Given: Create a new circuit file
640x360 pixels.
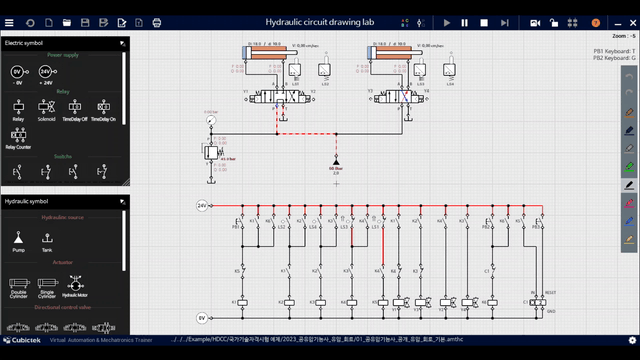Looking at the screenshot, I should (49, 22).
